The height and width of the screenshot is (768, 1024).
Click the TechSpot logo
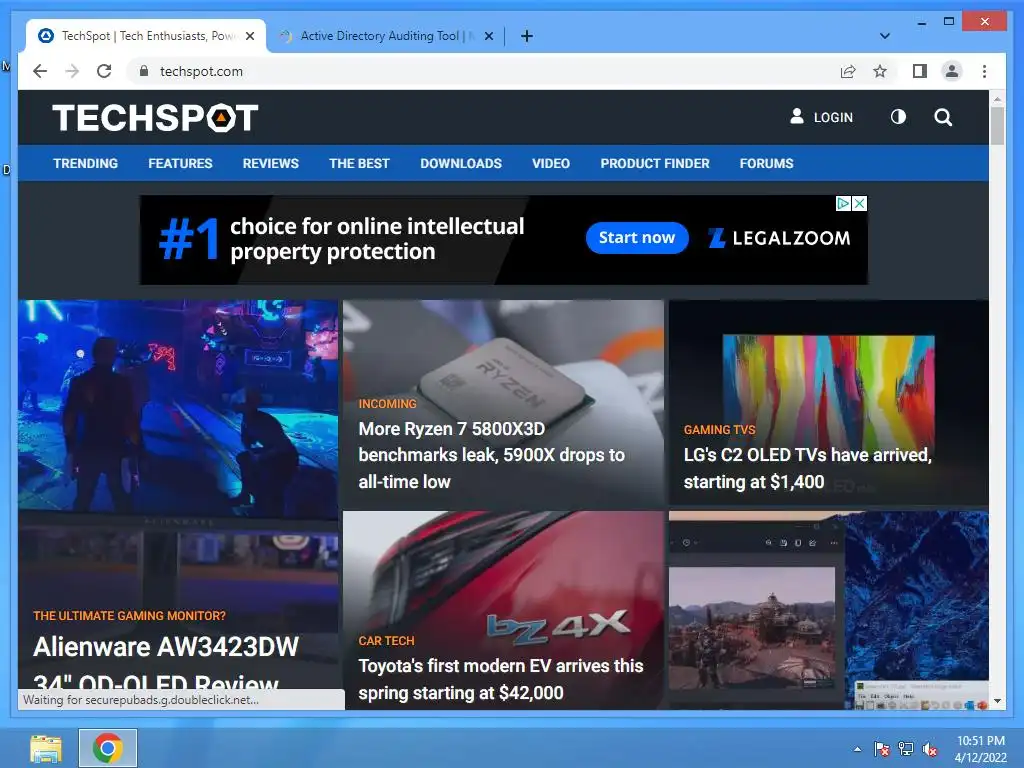155,118
